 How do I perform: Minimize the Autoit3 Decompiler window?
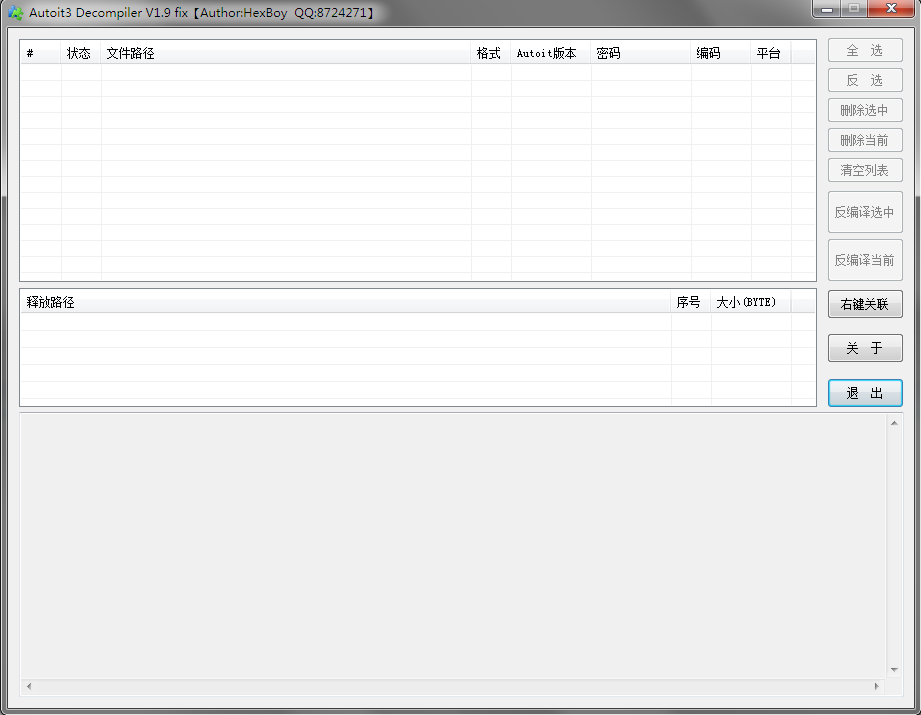(827, 9)
